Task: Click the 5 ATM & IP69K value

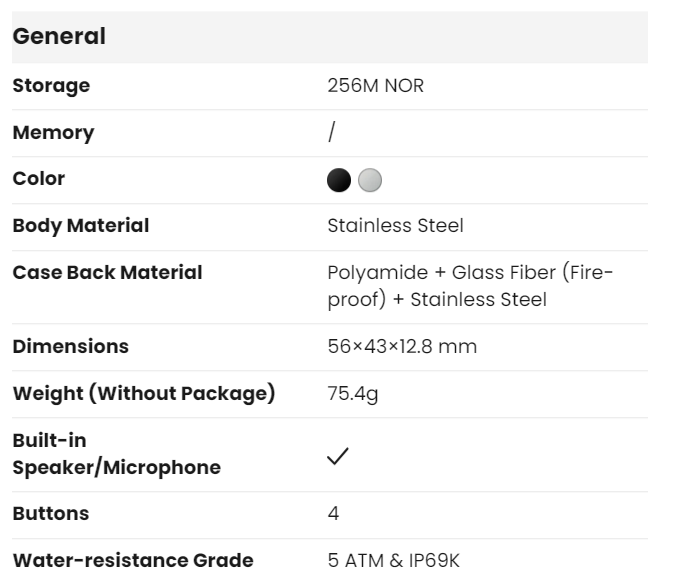Action: (x=393, y=560)
